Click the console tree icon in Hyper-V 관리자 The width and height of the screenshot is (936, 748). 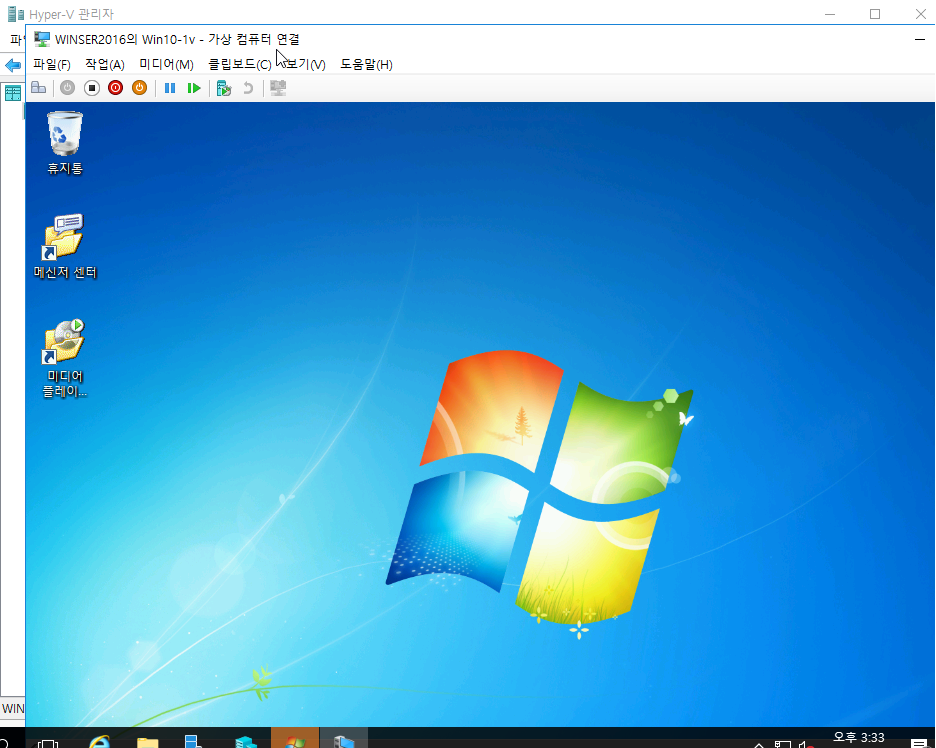point(13,93)
